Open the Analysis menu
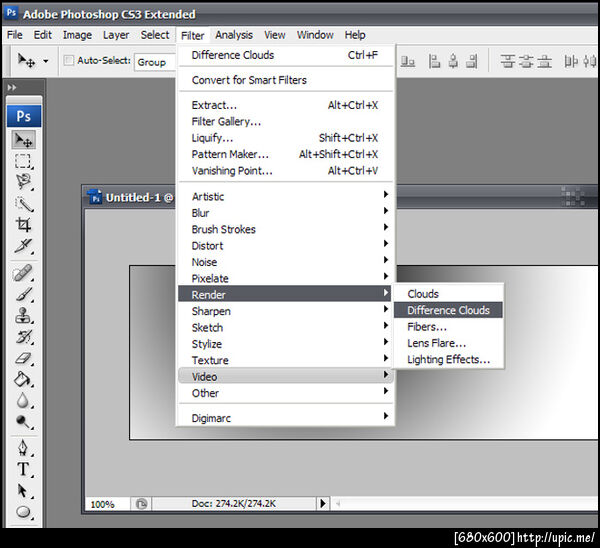 coord(234,35)
